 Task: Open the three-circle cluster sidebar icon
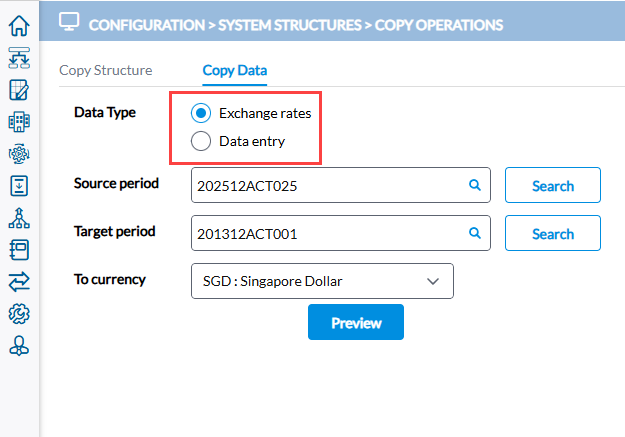(x=19, y=346)
